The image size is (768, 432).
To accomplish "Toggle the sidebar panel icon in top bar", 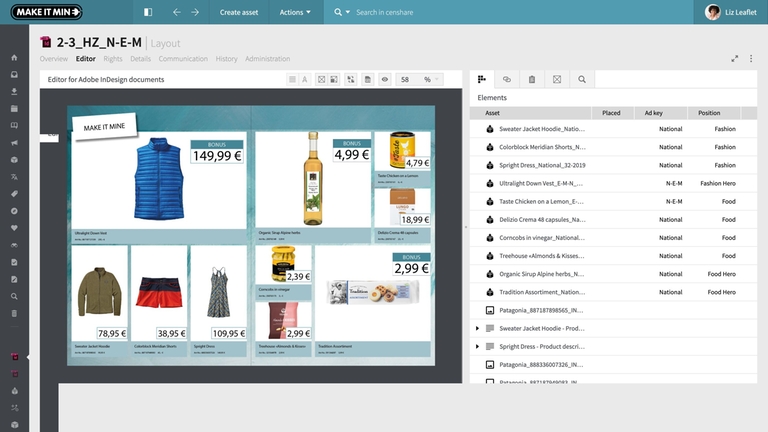I will click(148, 12).
